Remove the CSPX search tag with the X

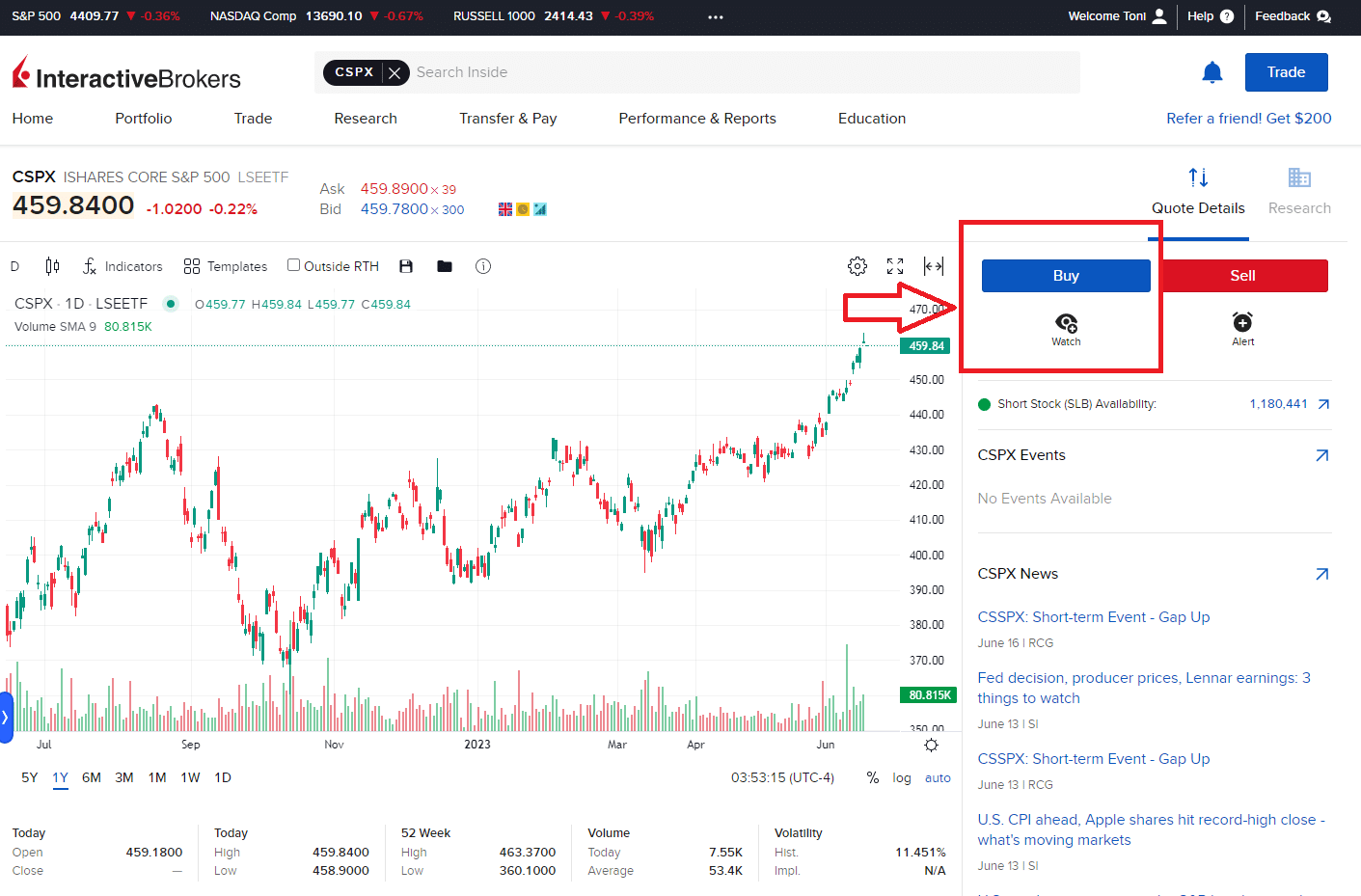click(x=395, y=72)
